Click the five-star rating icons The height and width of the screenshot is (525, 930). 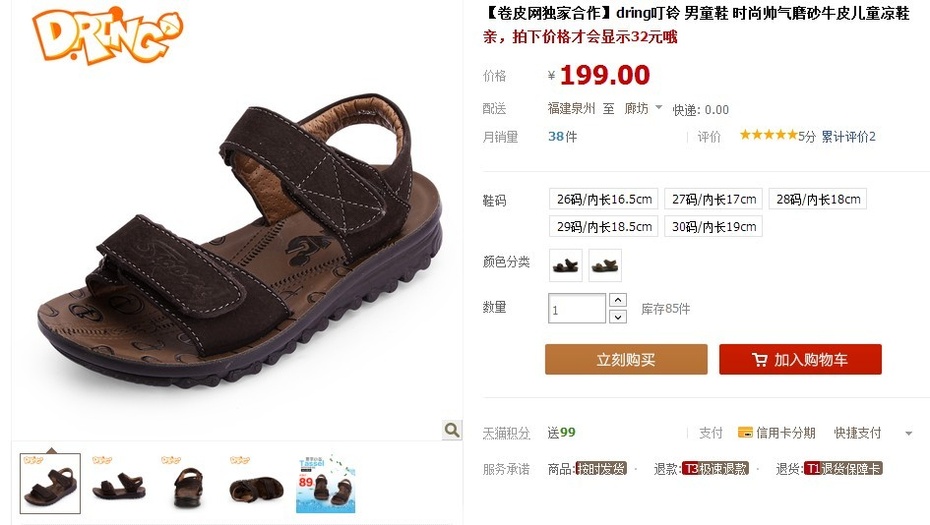(769, 135)
